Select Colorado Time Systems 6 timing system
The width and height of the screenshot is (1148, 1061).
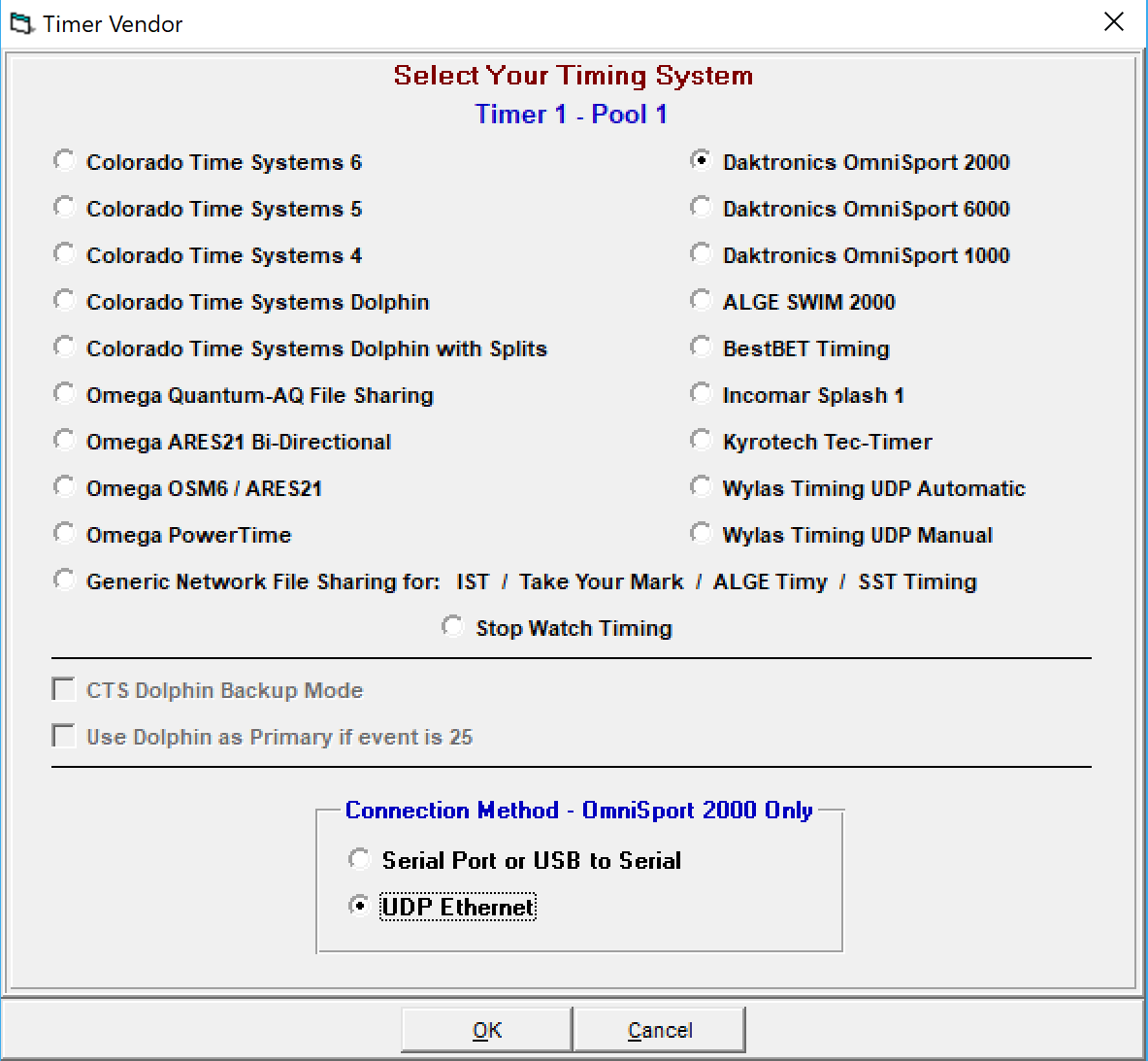click(x=64, y=159)
